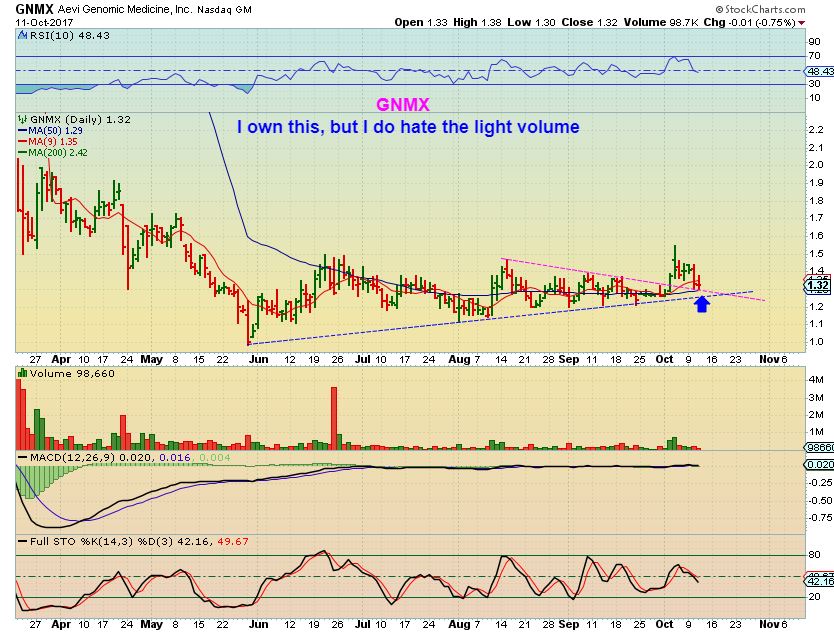Click the red down-triangle after the Chg value
The height and width of the screenshot is (634, 834).
pos(802,23)
